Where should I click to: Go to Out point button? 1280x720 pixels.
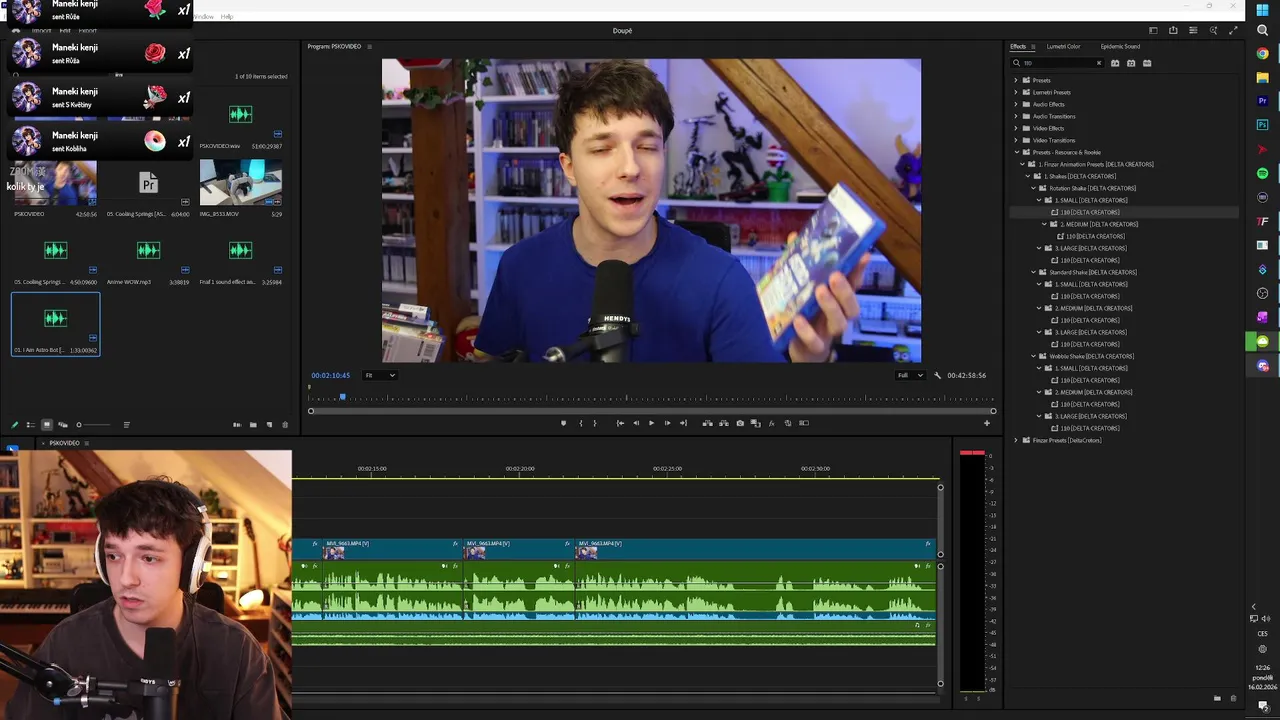(683, 423)
